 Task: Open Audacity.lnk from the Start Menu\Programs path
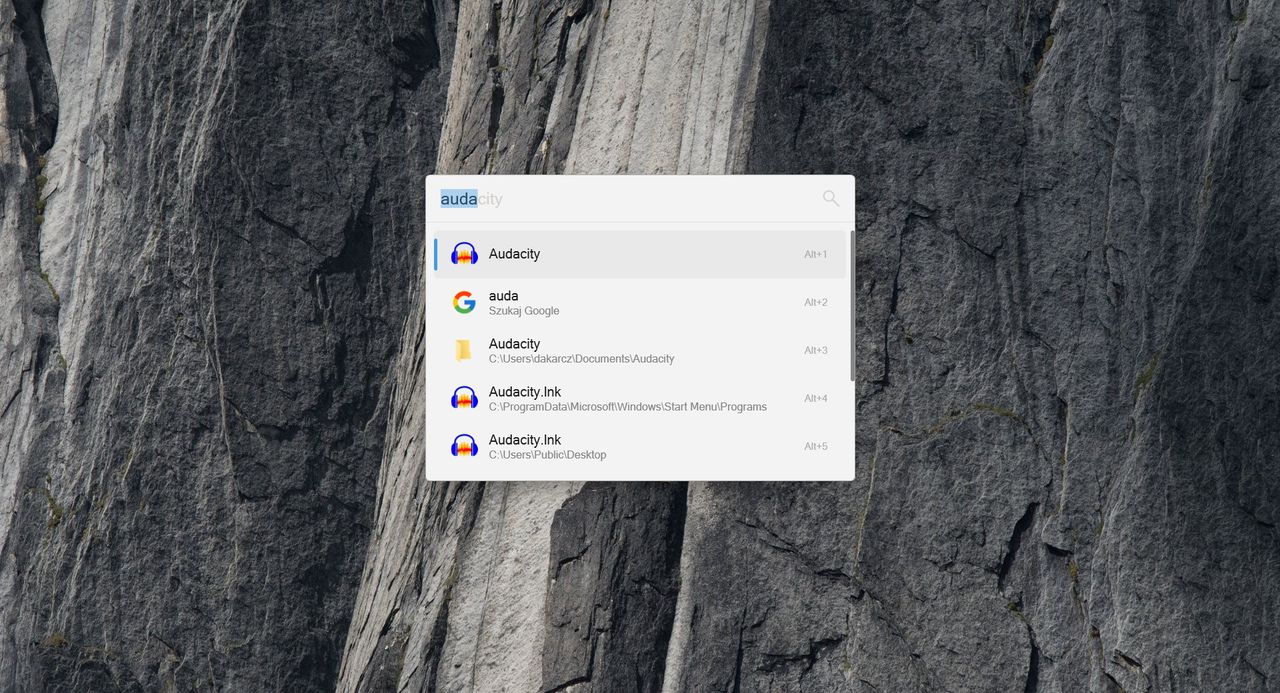click(x=640, y=398)
